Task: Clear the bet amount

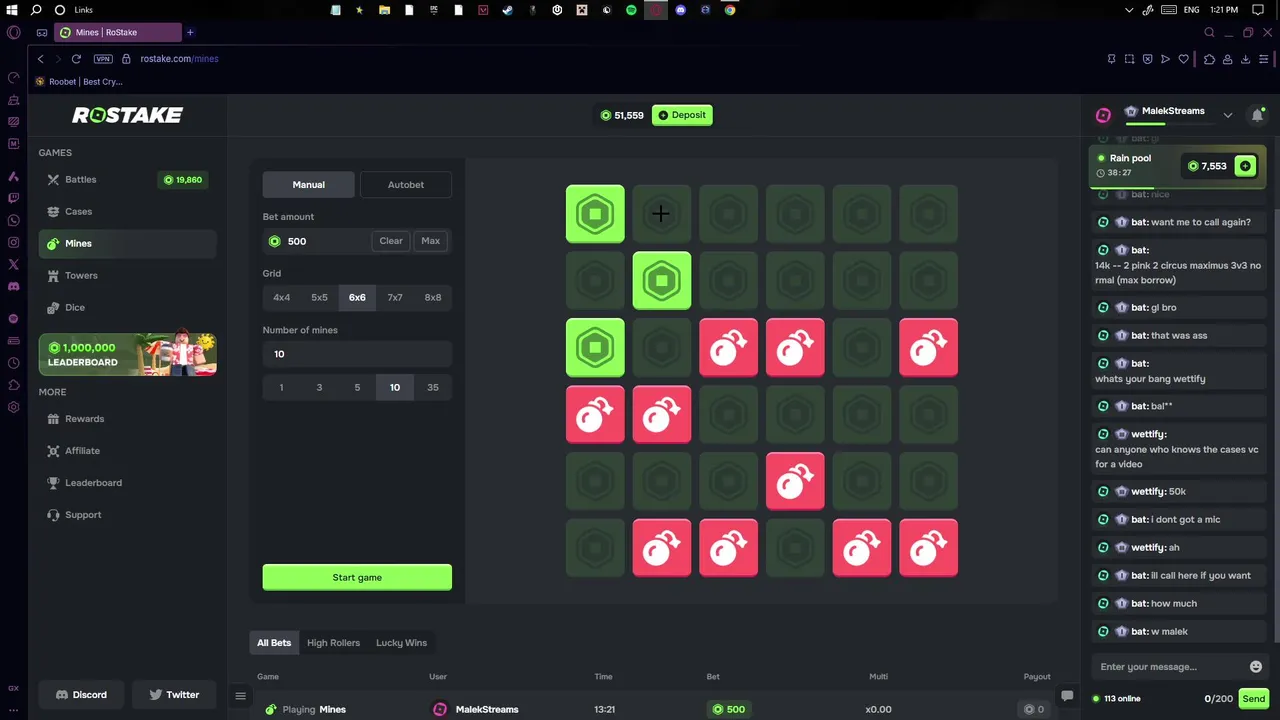Action: [391, 241]
